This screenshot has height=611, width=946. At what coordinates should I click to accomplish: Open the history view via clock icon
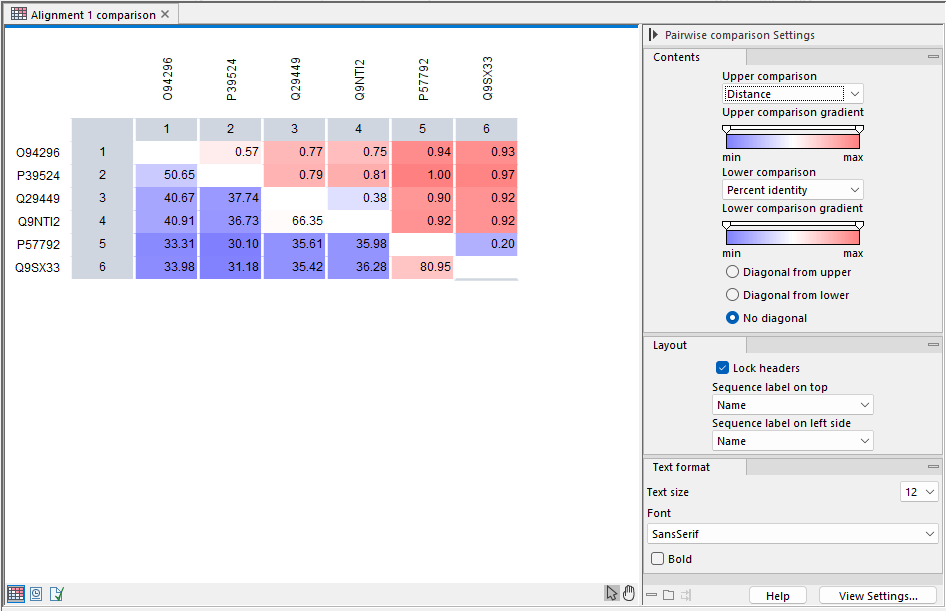click(x=35, y=593)
